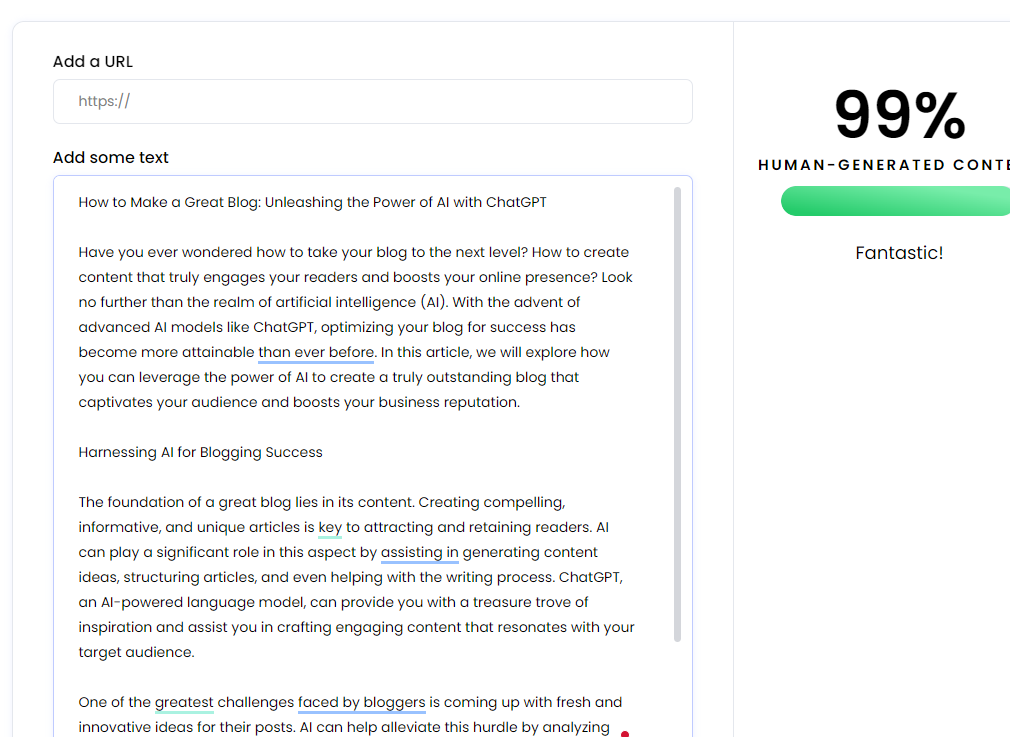The width and height of the screenshot is (1010, 737).
Task: Click the underlined phrase 'than ever before'
Action: coord(316,352)
